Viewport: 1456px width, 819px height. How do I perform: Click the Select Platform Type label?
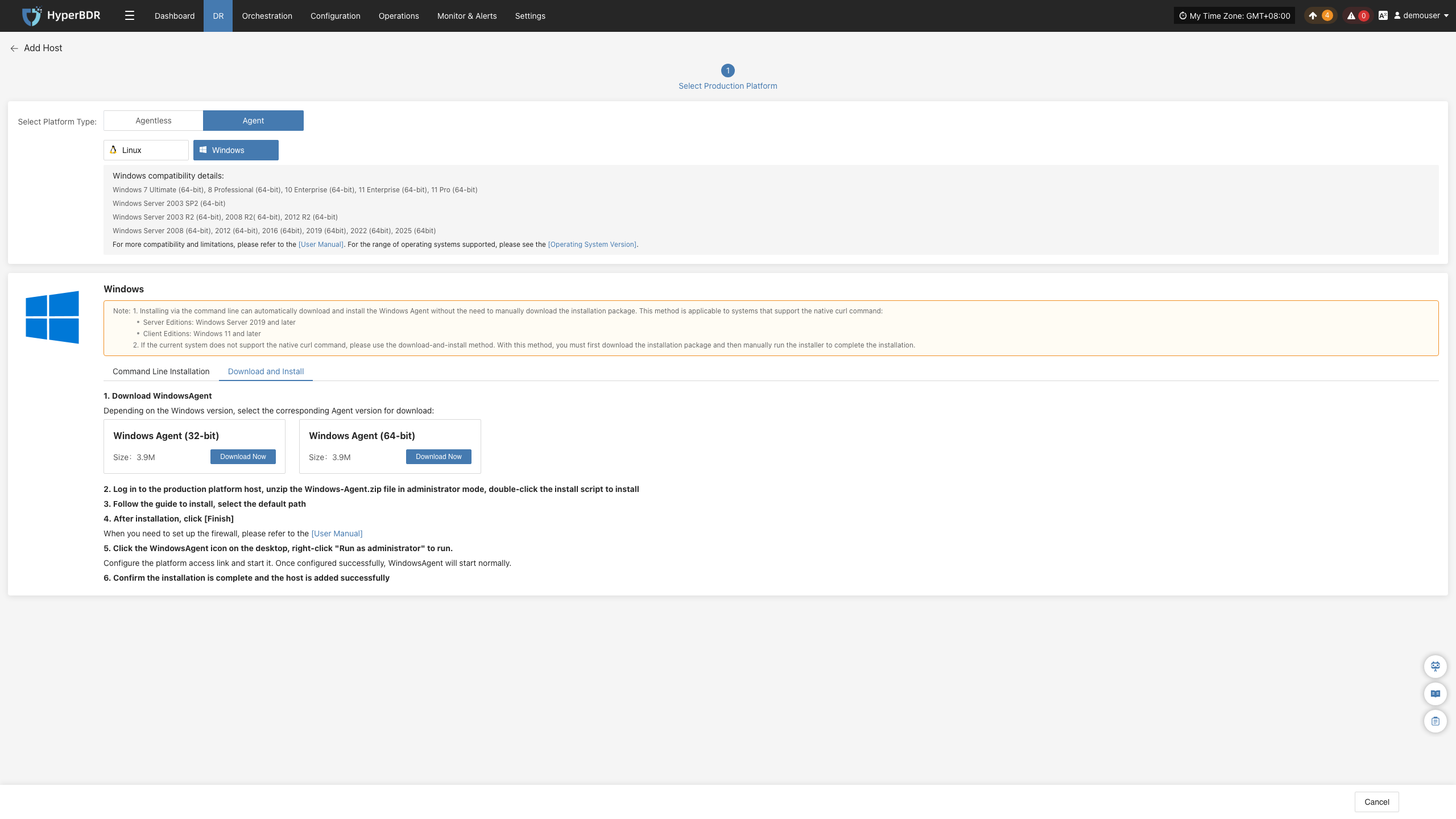[57, 122]
